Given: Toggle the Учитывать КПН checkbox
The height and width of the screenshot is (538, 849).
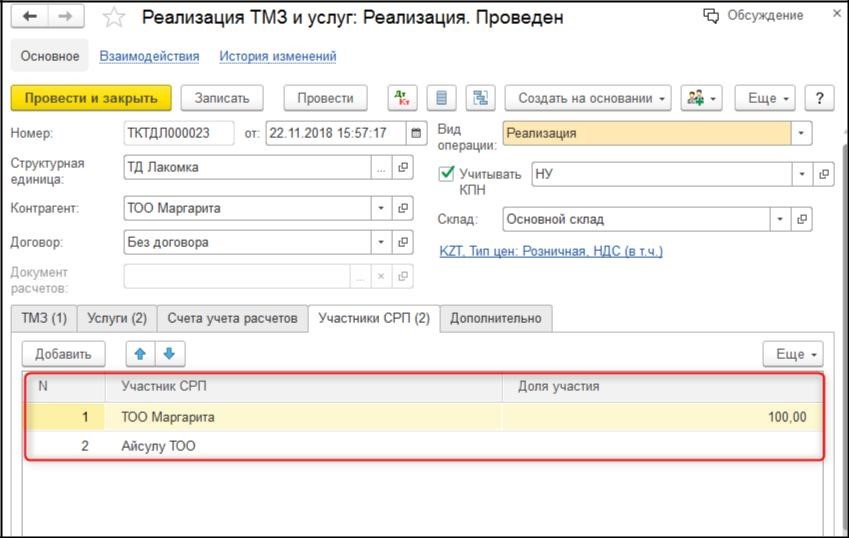Looking at the screenshot, I should pos(446,173).
